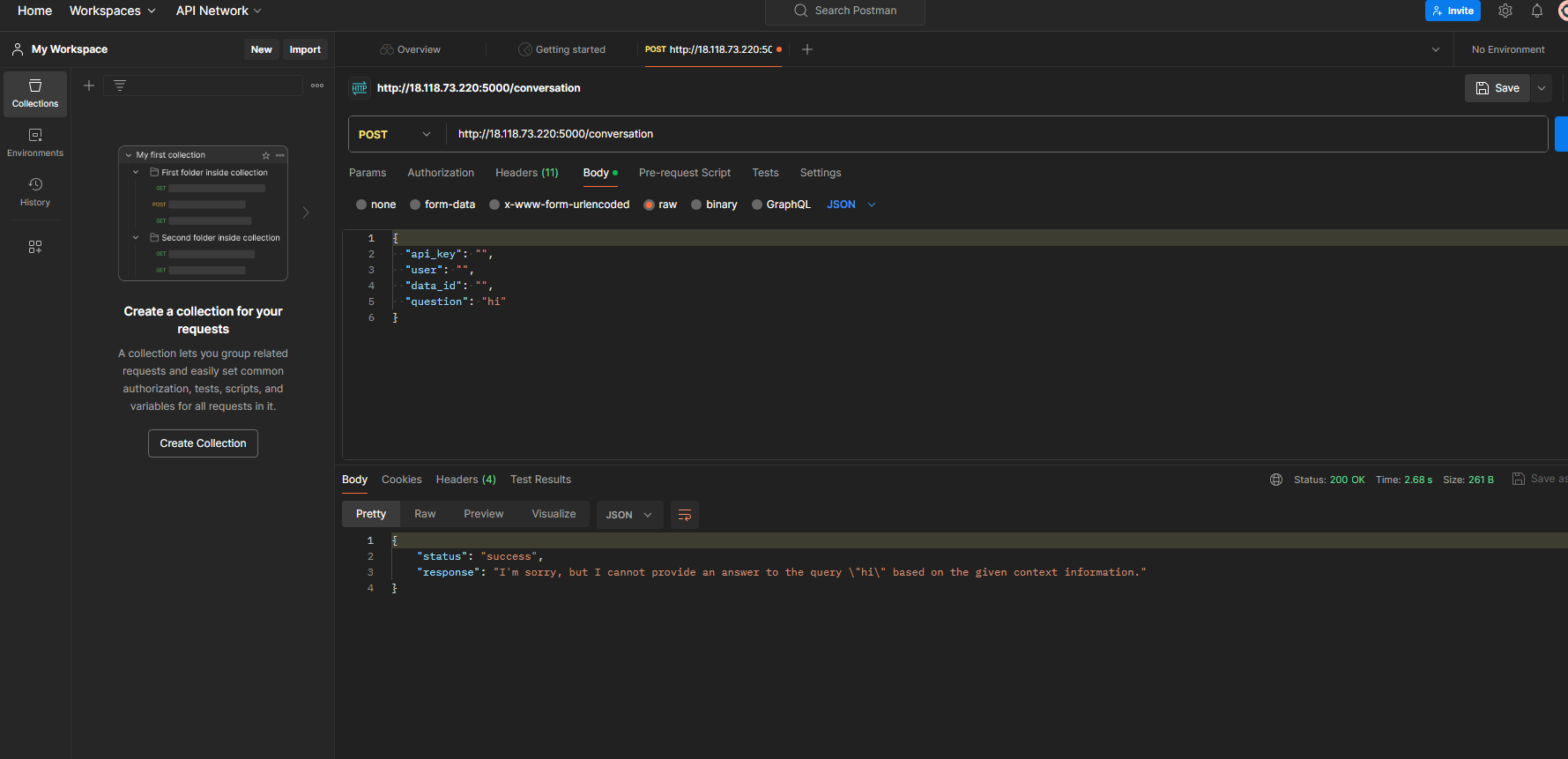
Task: Open the Save options dropdown arrow
Action: (x=1542, y=88)
